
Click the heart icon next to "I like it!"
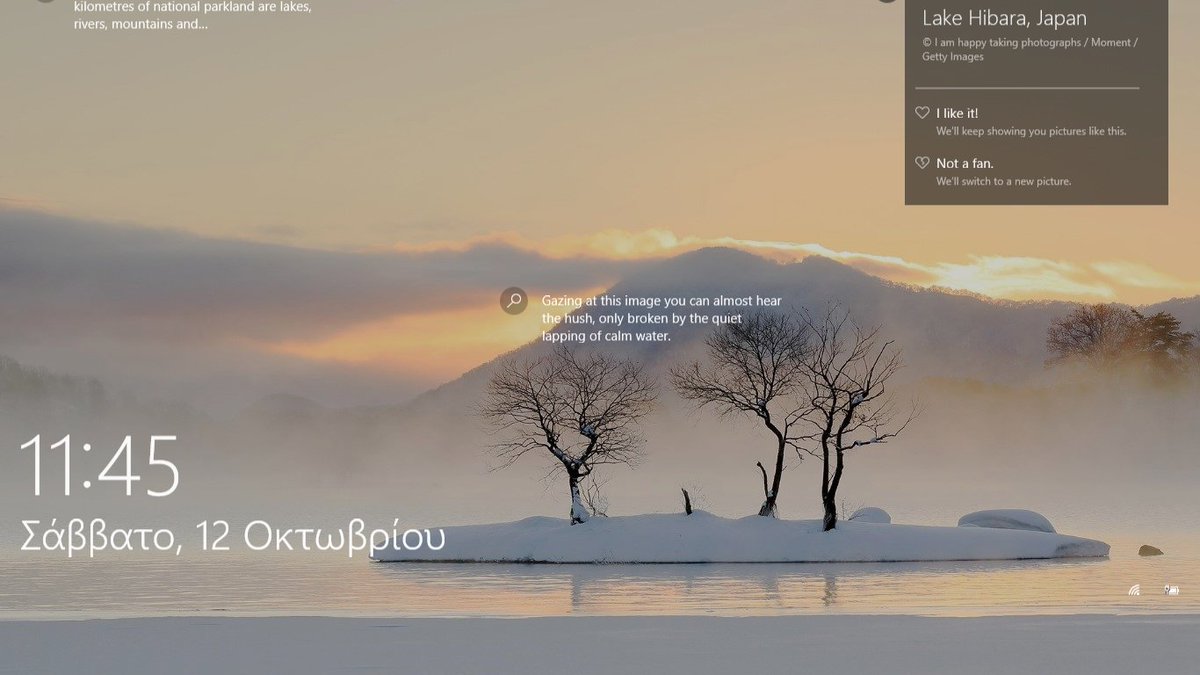[x=922, y=113]
